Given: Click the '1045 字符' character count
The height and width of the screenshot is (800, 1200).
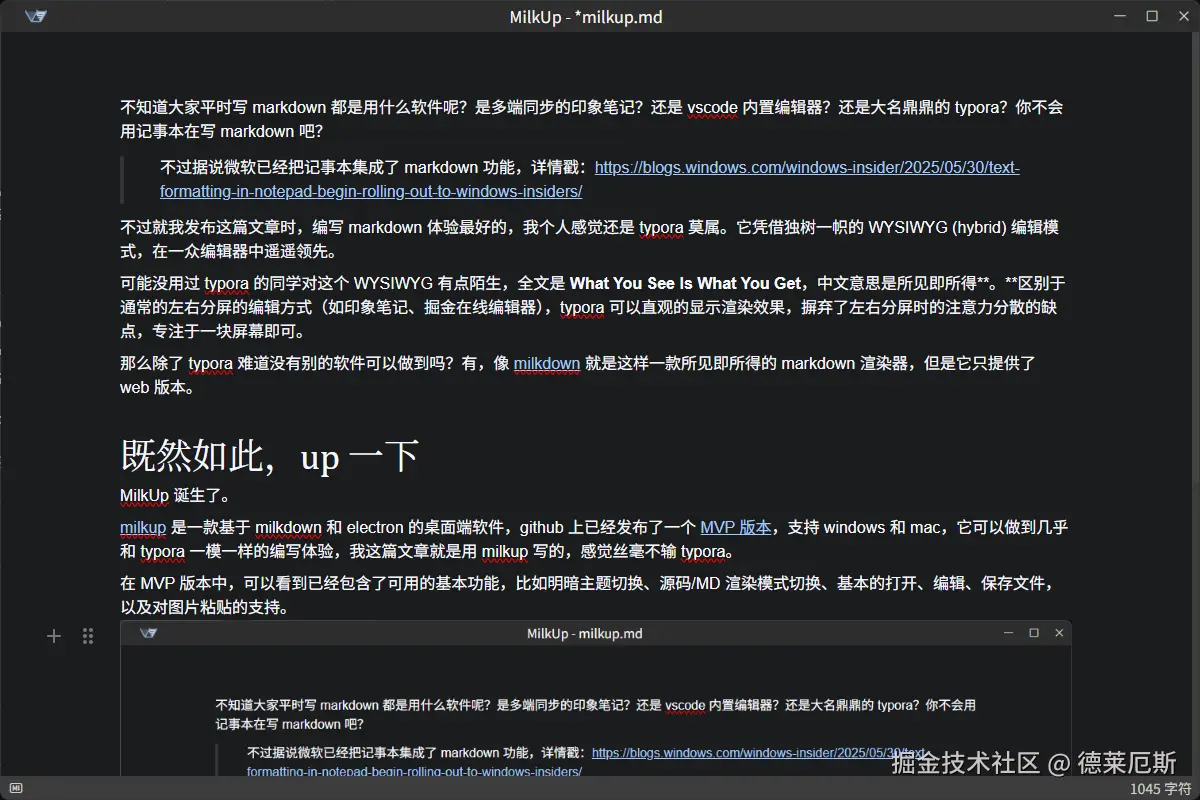Looking at the screenshot, I should [1160, 788].
